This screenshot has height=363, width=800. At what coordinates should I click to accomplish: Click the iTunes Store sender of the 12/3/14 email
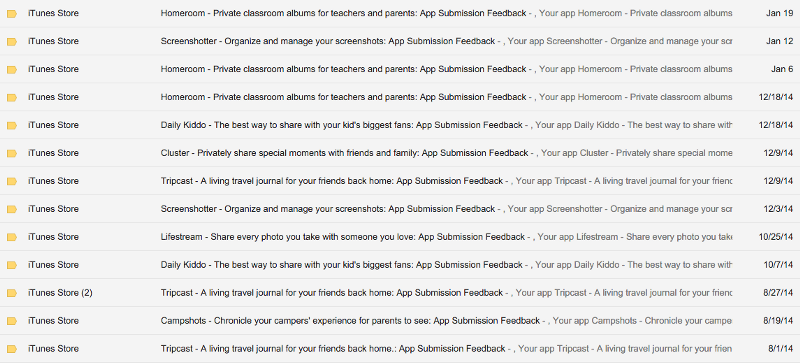pos(53,209)
